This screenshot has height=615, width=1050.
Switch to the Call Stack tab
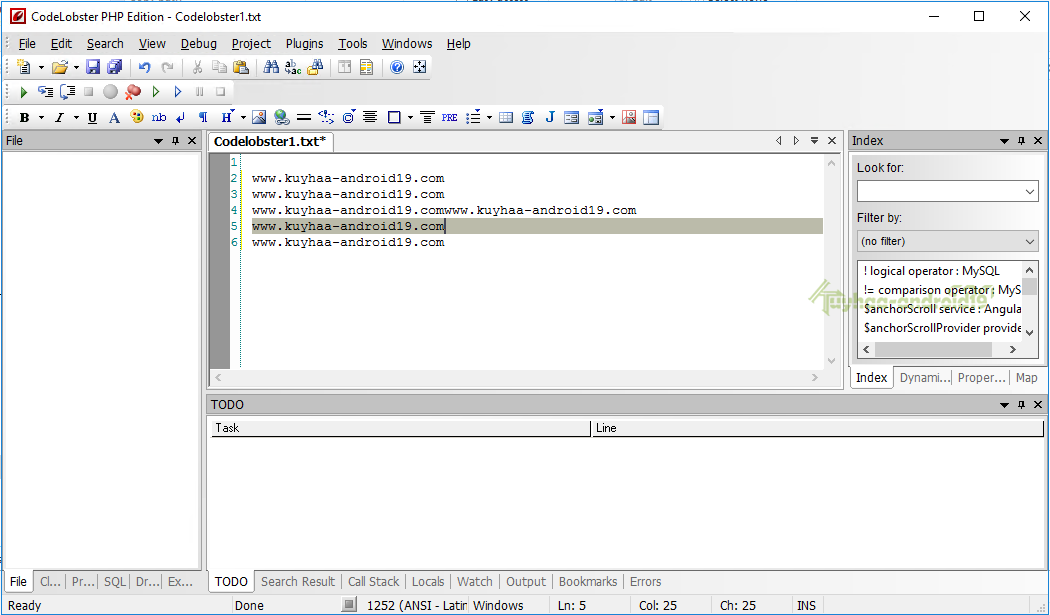(x=374, y=582)
